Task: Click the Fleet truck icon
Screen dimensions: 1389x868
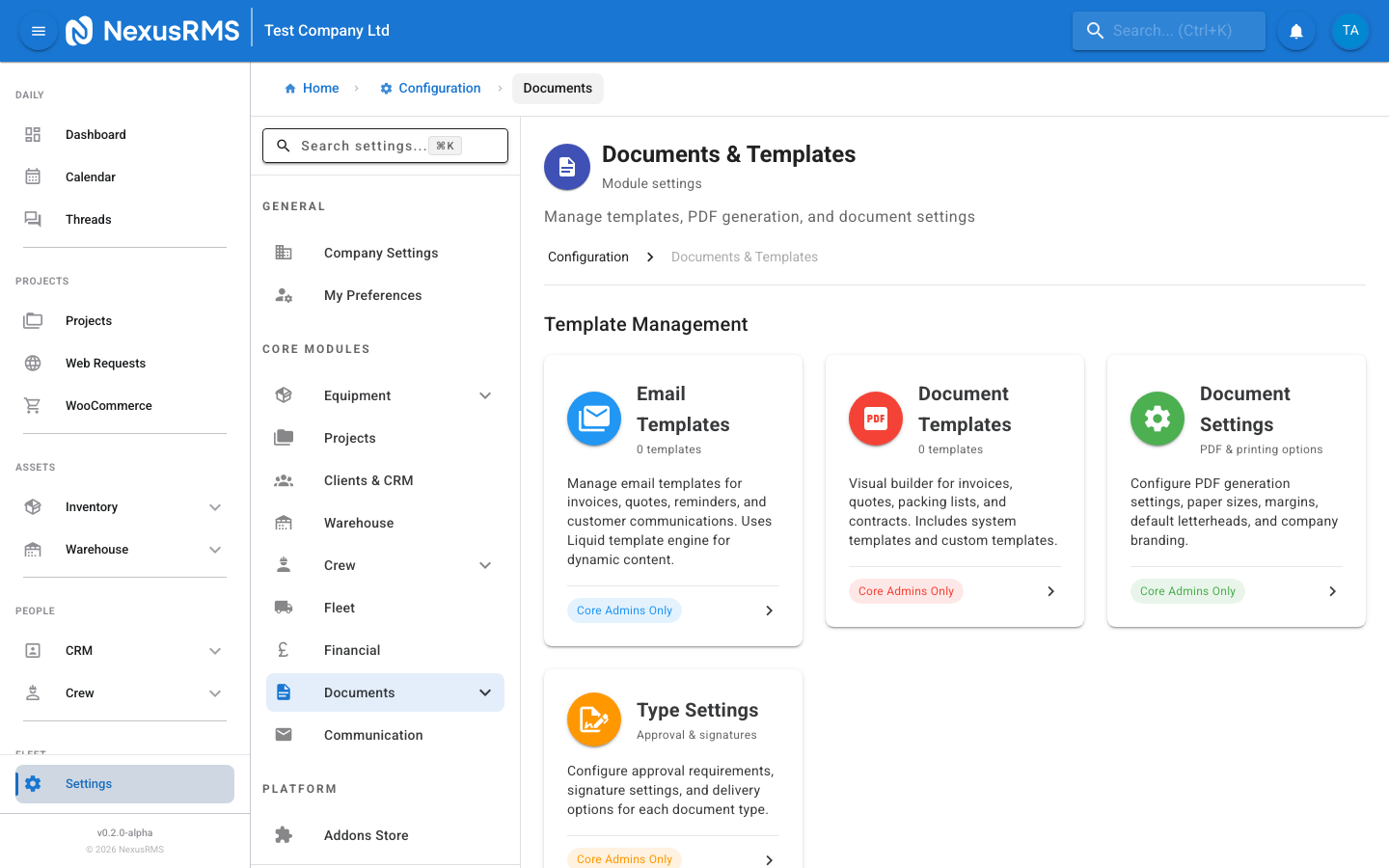Action: (283, 607)
